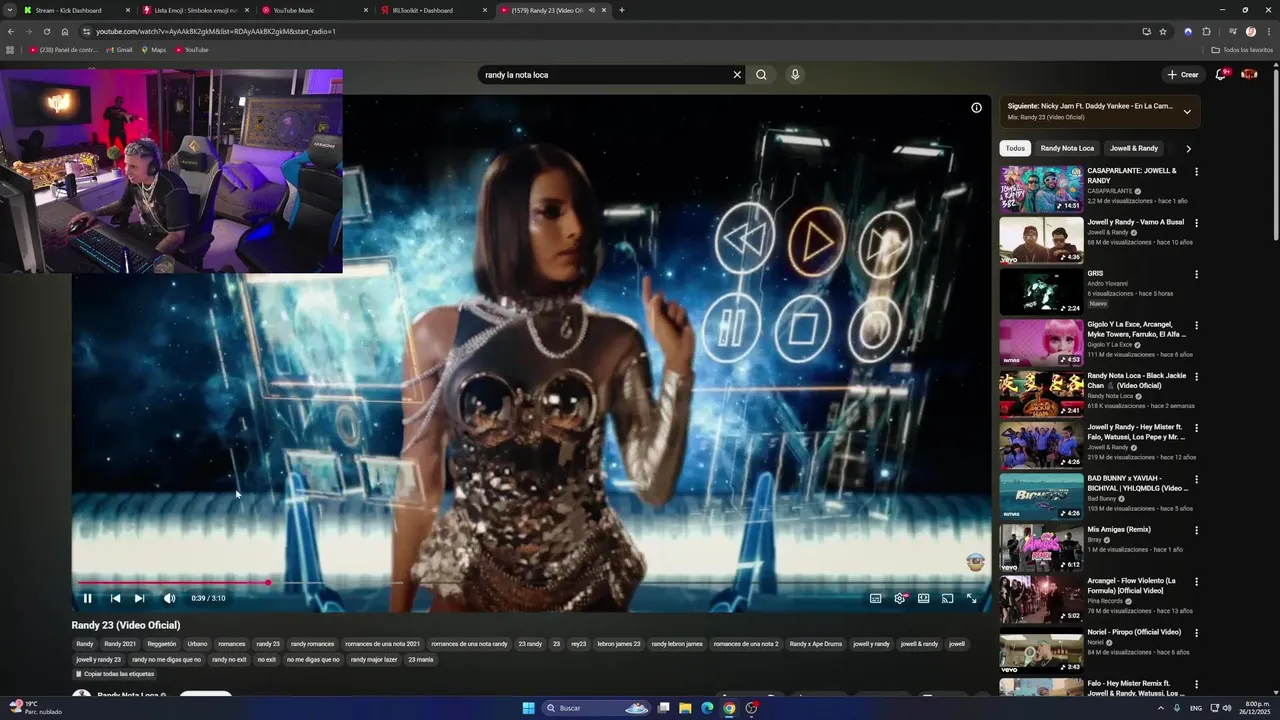This screenshot has width=1280, height=720.
Task: Open a new browser tab
Action: 622,10
